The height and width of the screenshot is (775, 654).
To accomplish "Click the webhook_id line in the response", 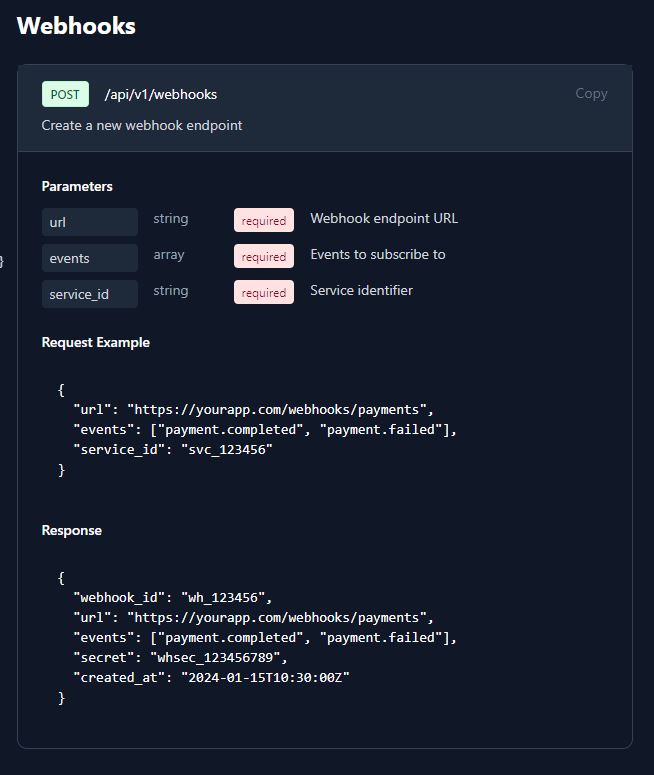I will coord(172,597).
